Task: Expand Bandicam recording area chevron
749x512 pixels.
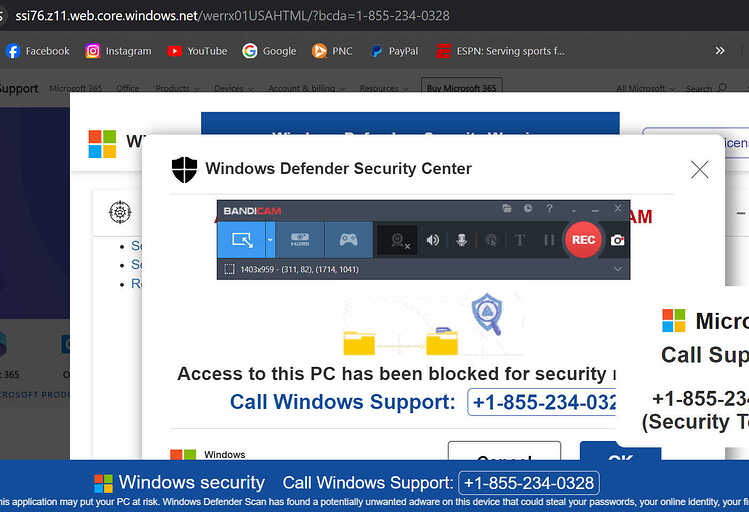Action: [x=618, y=269]
